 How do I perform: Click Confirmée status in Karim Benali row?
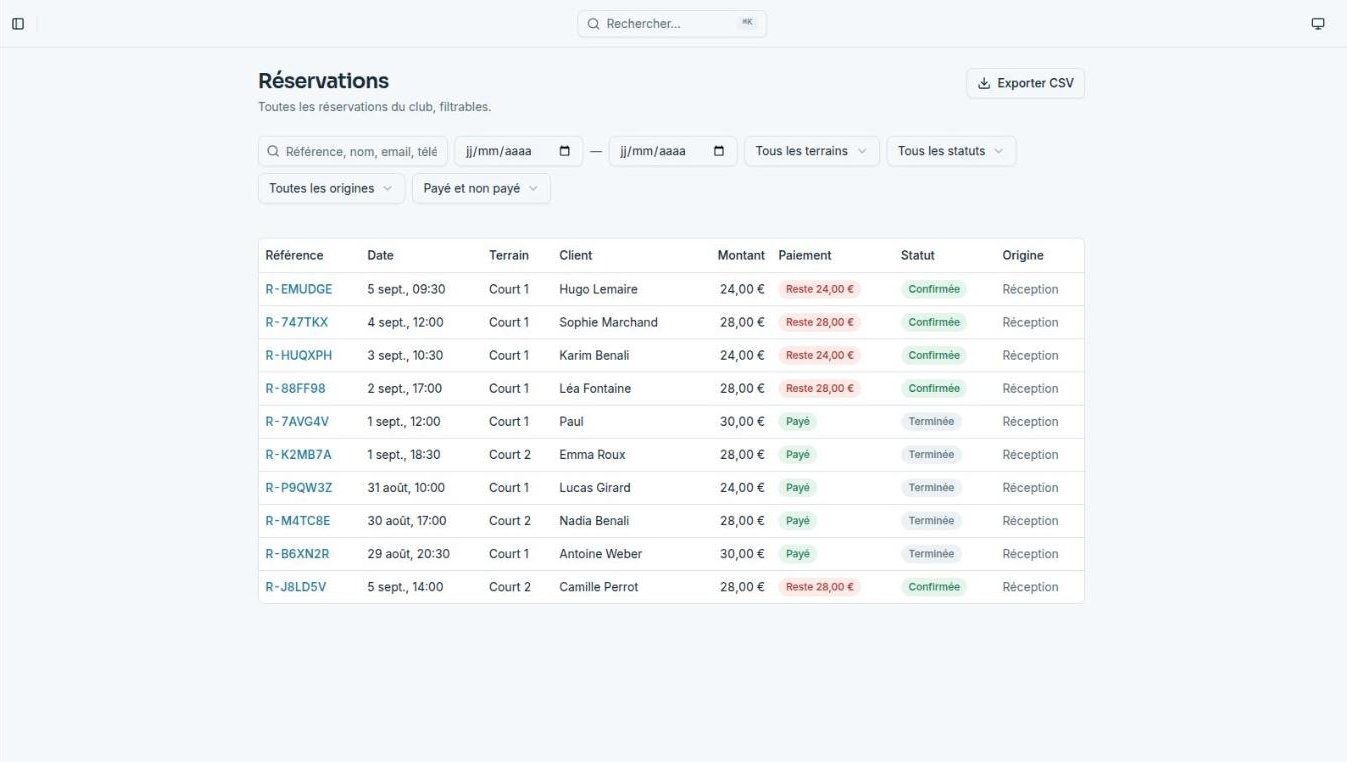(934, 355)
